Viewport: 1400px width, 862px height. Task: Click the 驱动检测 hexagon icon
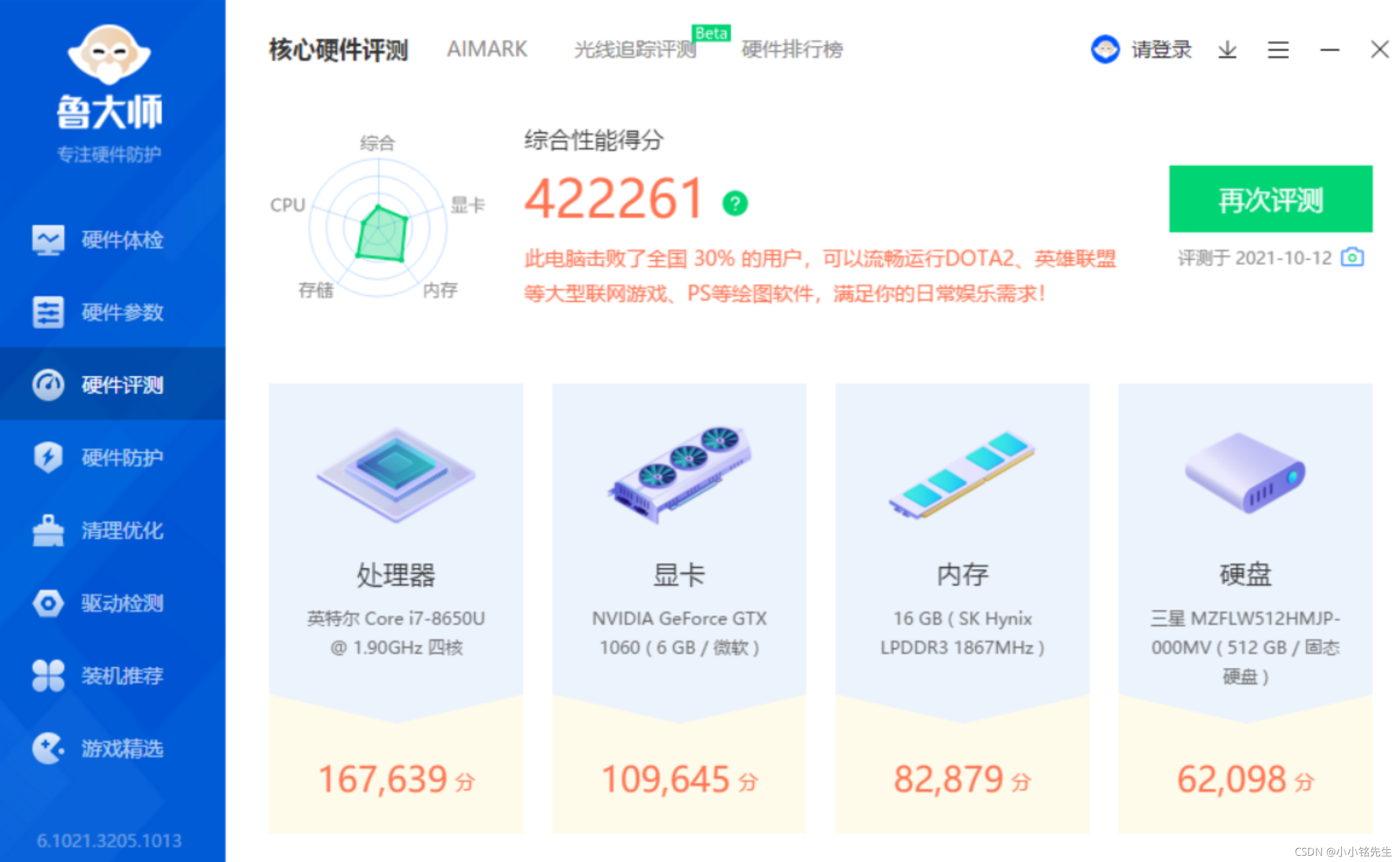pyautogui.click(x=48, y=603)
